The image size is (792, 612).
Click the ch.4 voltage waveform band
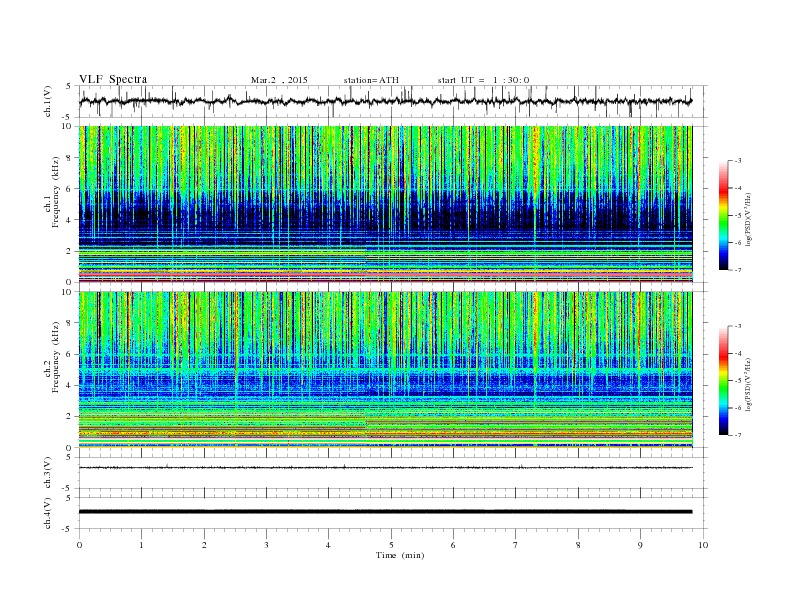coord(385,512)
